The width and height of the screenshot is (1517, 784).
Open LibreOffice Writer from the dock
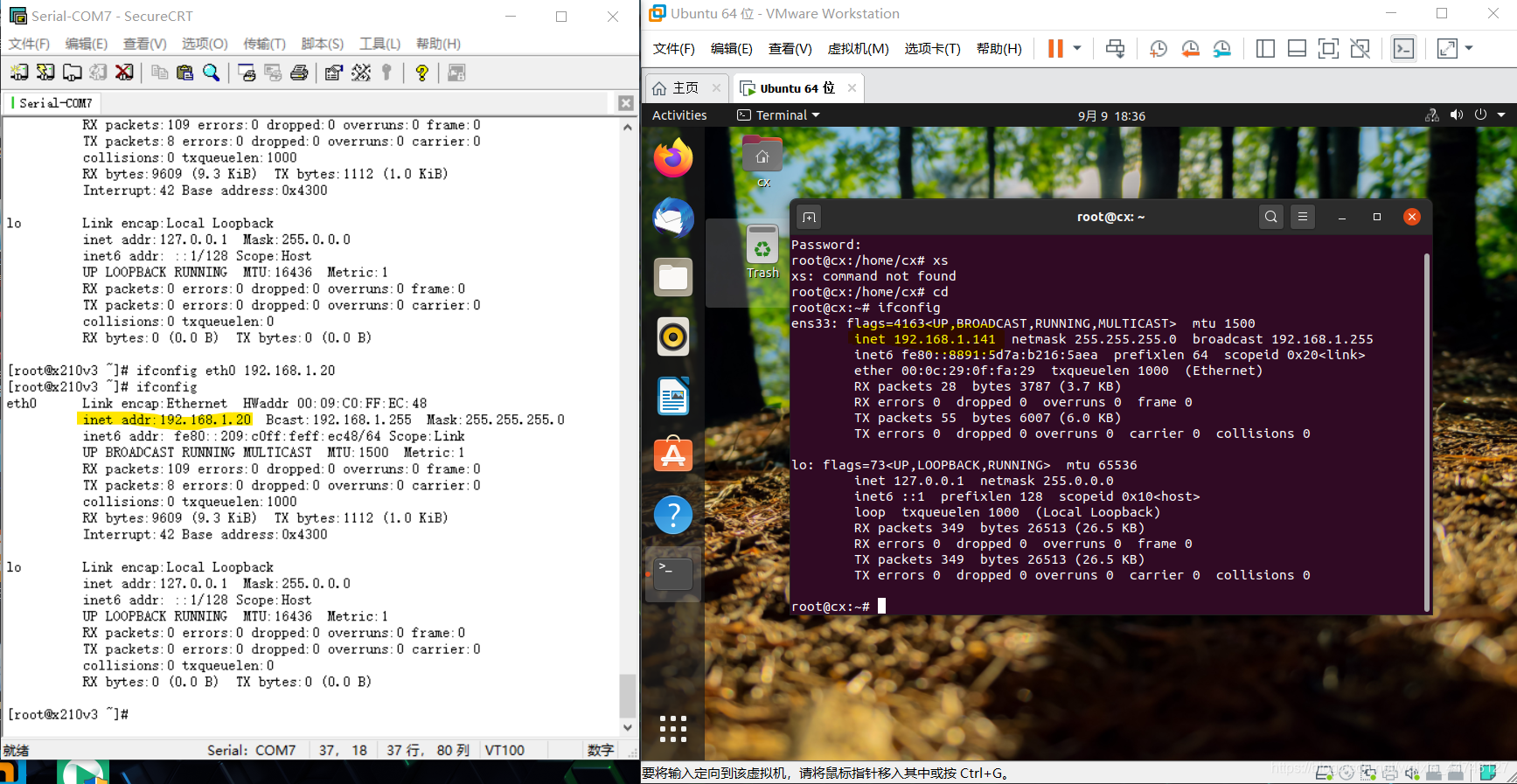pyautogui.click(x=673, y=396)
